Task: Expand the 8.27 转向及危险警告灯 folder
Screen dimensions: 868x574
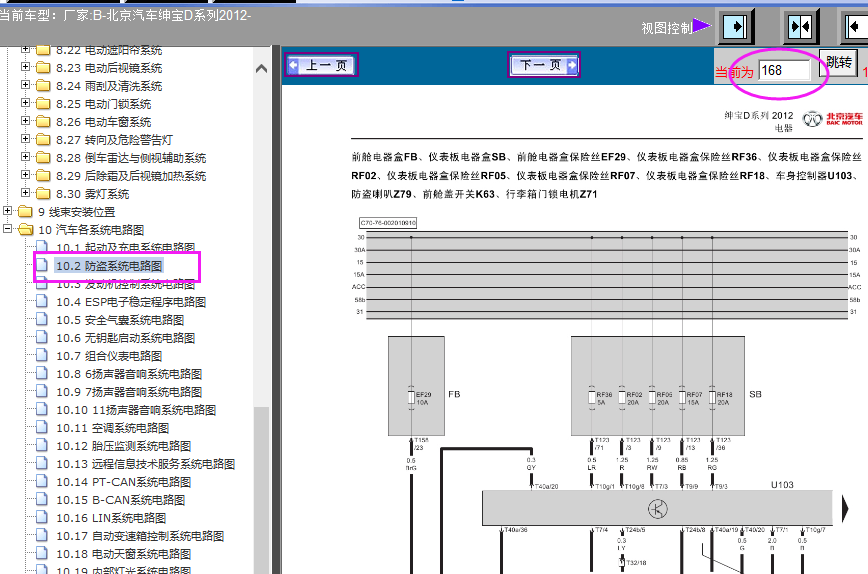Action: pyautogui.click(x=25, y=139)
